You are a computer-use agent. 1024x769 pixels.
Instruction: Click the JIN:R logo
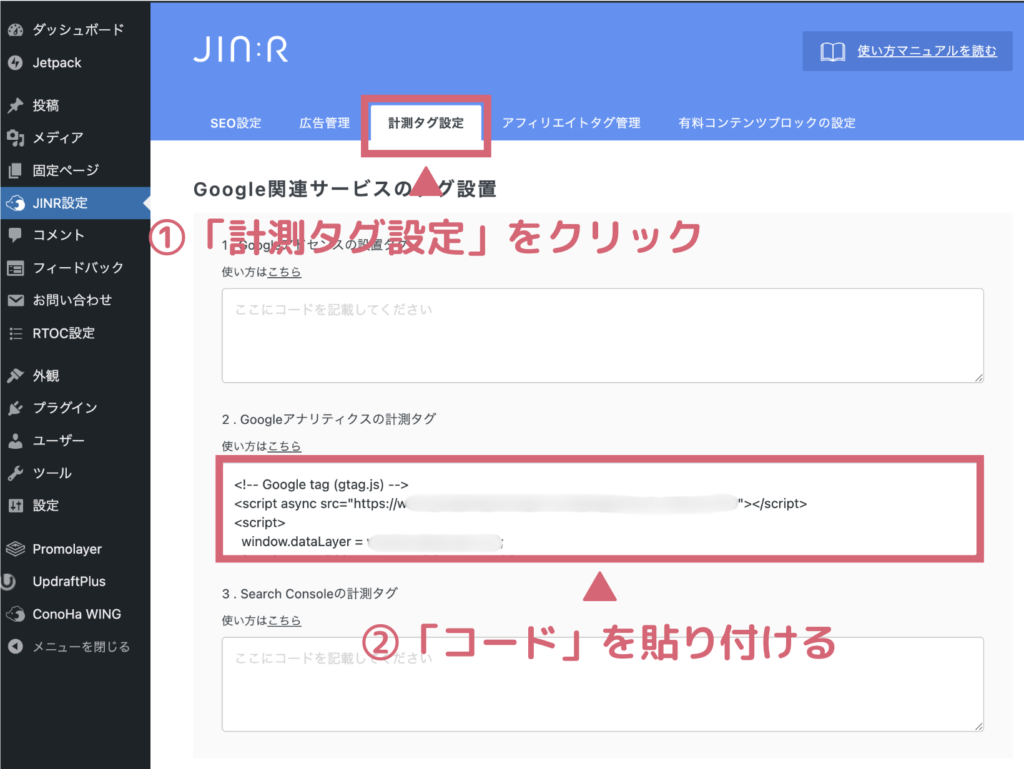240,50
